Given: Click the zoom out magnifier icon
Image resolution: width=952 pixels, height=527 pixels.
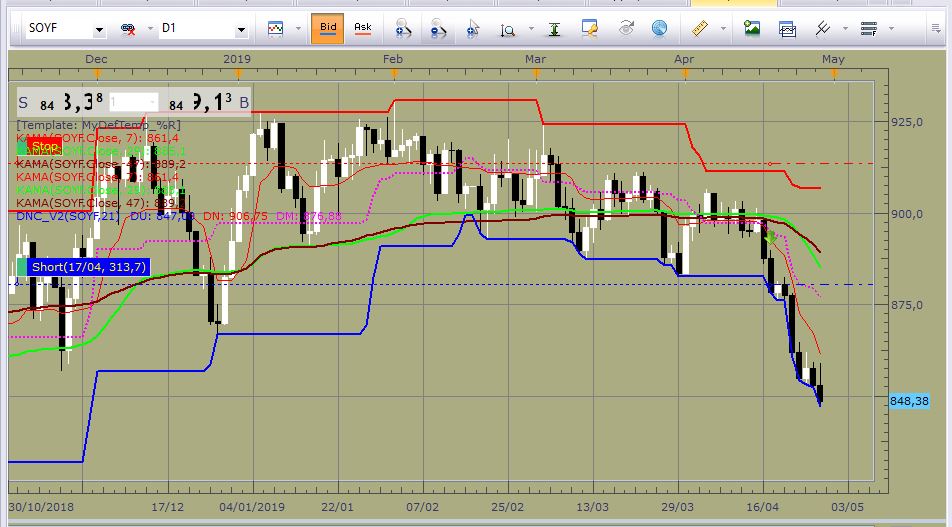Looking at the screenshot, I should pos(438,28).
